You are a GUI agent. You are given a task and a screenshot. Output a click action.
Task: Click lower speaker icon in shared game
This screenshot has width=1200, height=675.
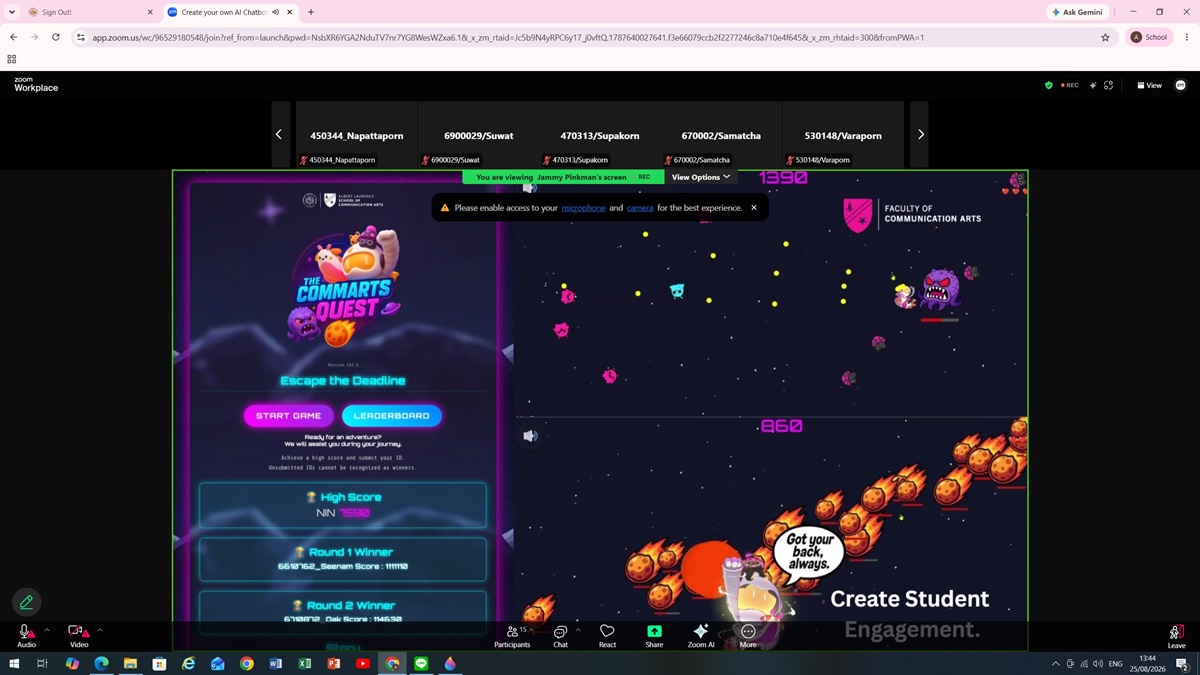530,436
